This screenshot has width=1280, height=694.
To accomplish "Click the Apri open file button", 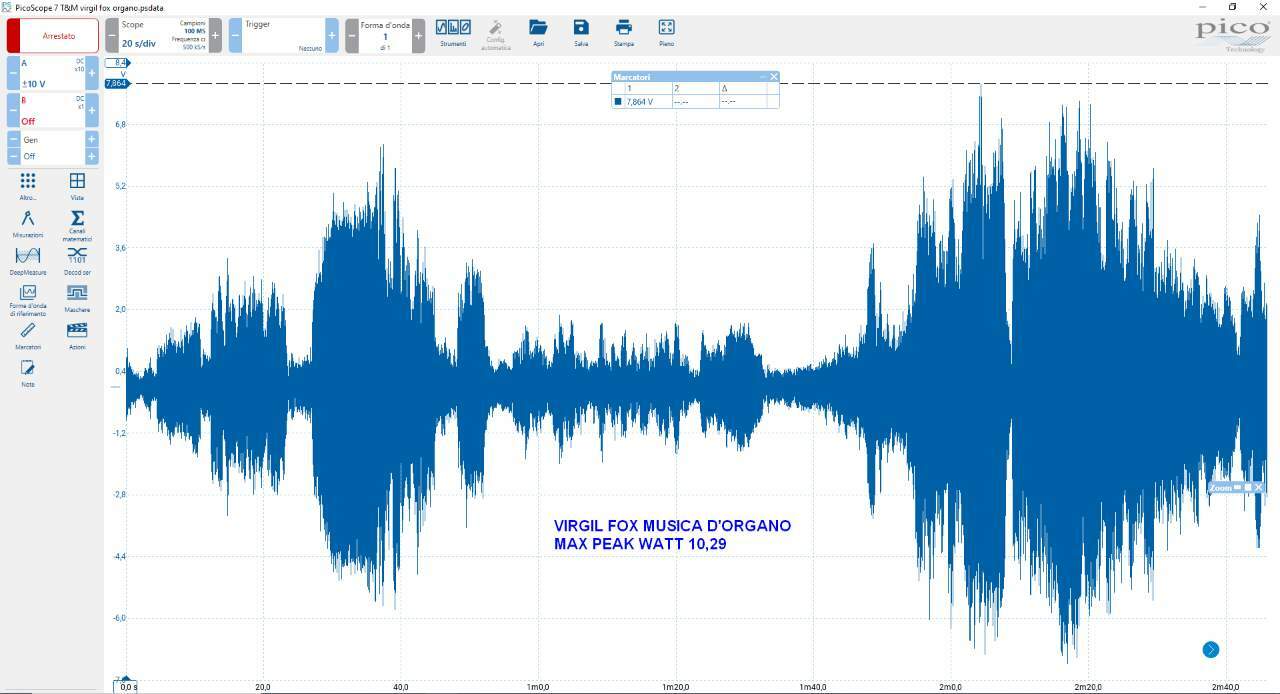I will point(539,33).
